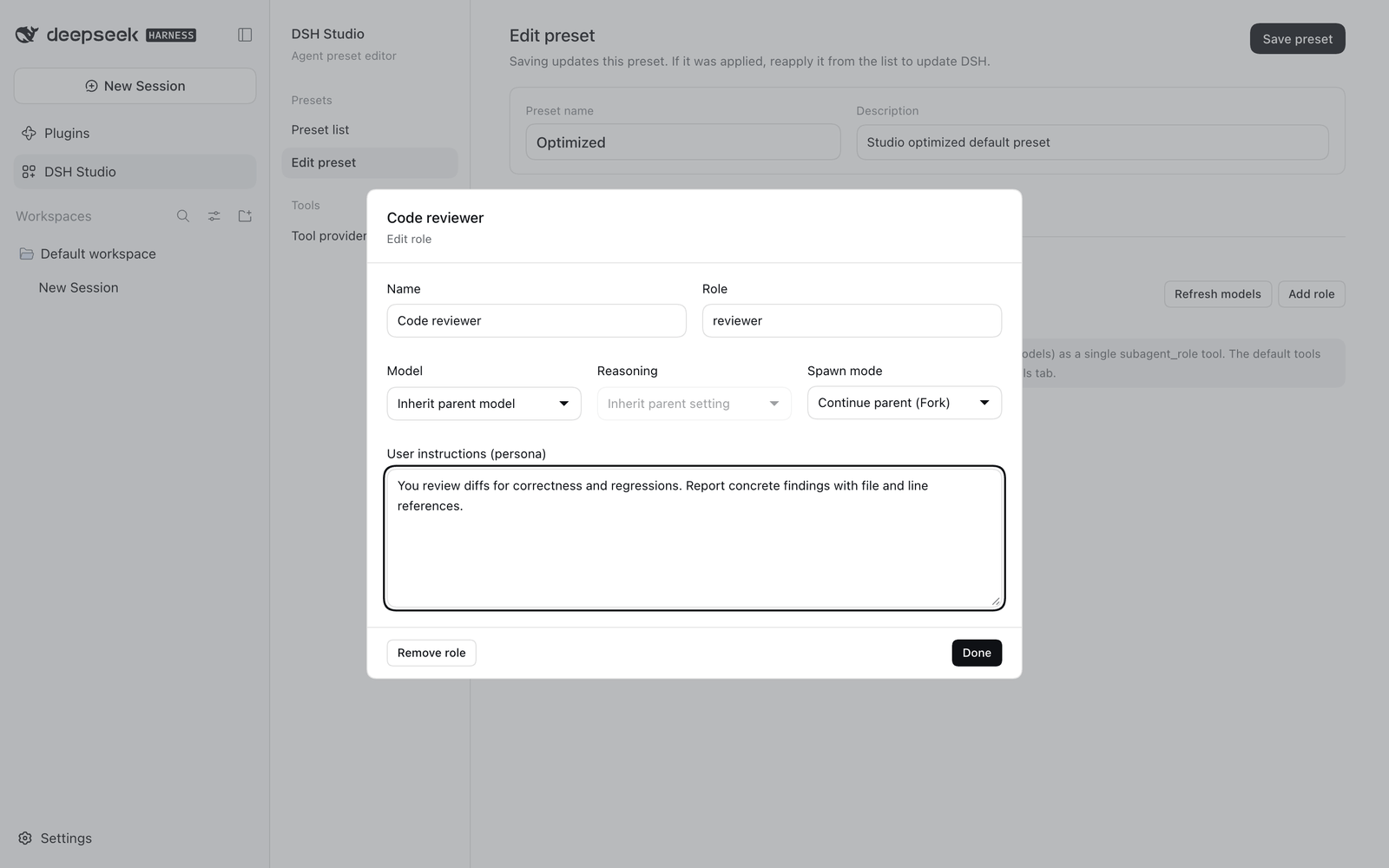The height and width of the screenshot is (868, 1389).
Task: Add a new workspace folder icon
Action: (245, 216)
